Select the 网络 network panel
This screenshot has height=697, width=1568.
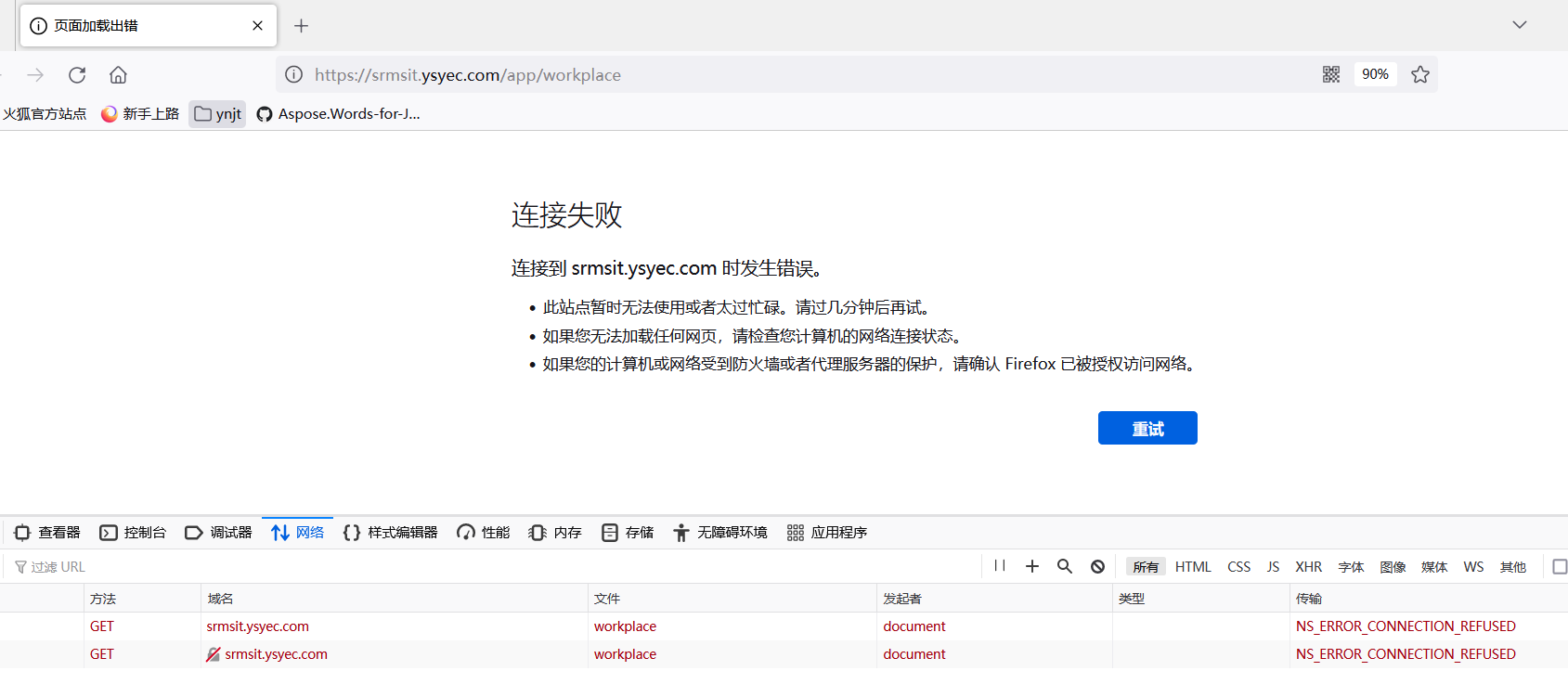point(298,533)
